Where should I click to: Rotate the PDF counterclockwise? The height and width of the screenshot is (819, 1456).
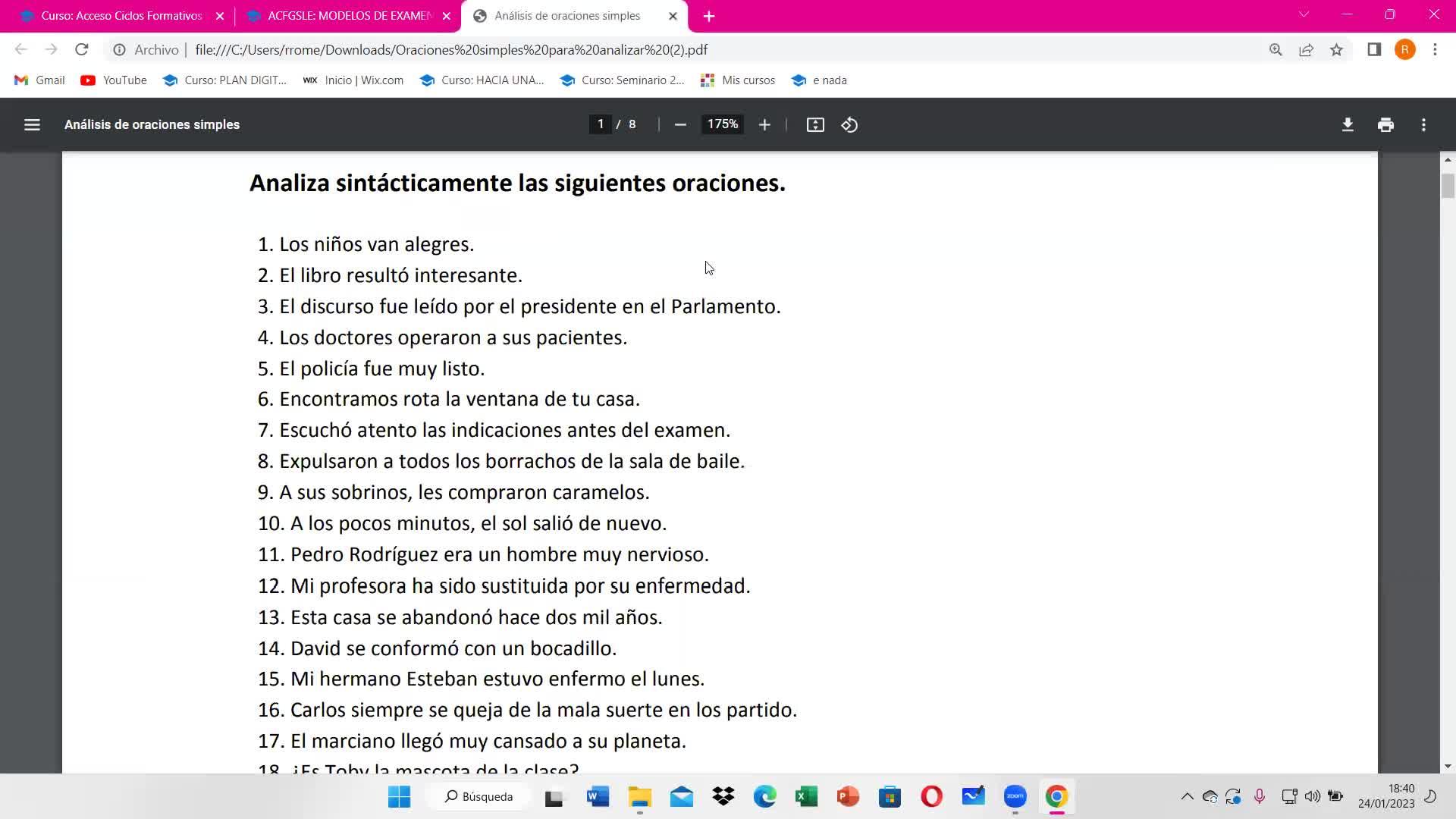849,124
